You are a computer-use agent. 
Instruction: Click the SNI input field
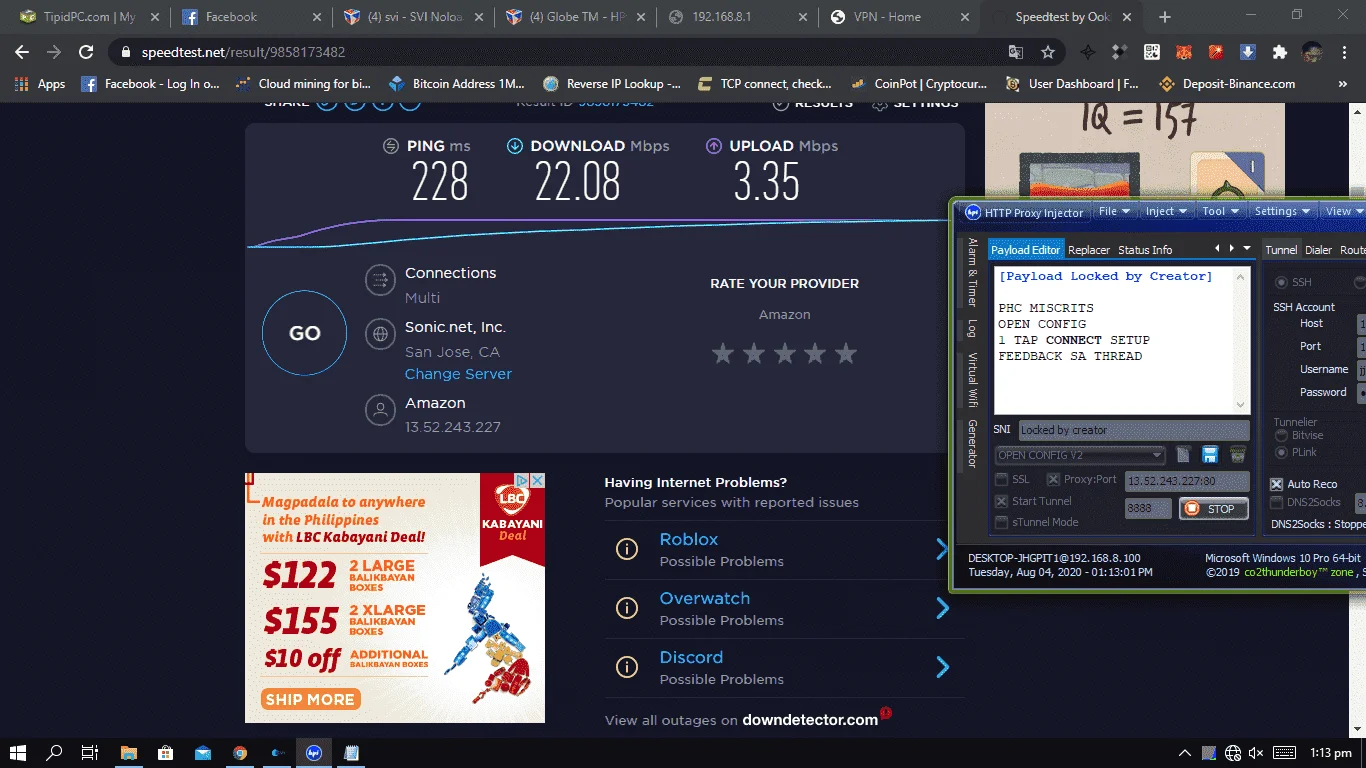click(1134, 430)
